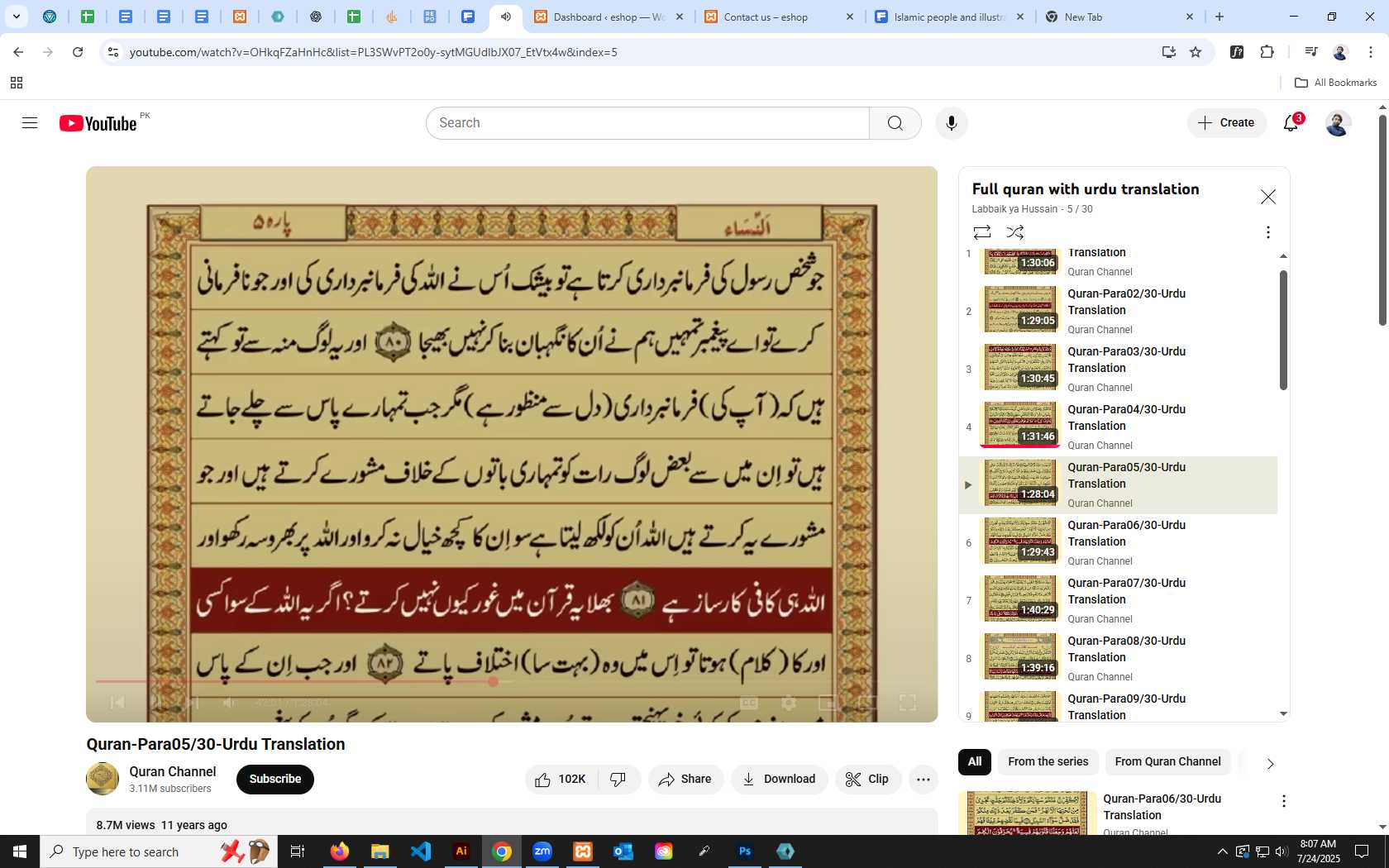This screenshot has width=1389, height=868.
Task: Play Quran-Para04/30-Urdu Translation from playlist
Action: [1118, 427]
